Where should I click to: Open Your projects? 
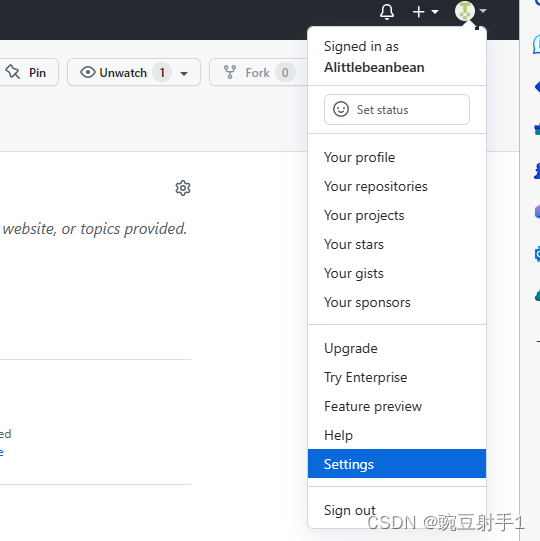point(396,215)
